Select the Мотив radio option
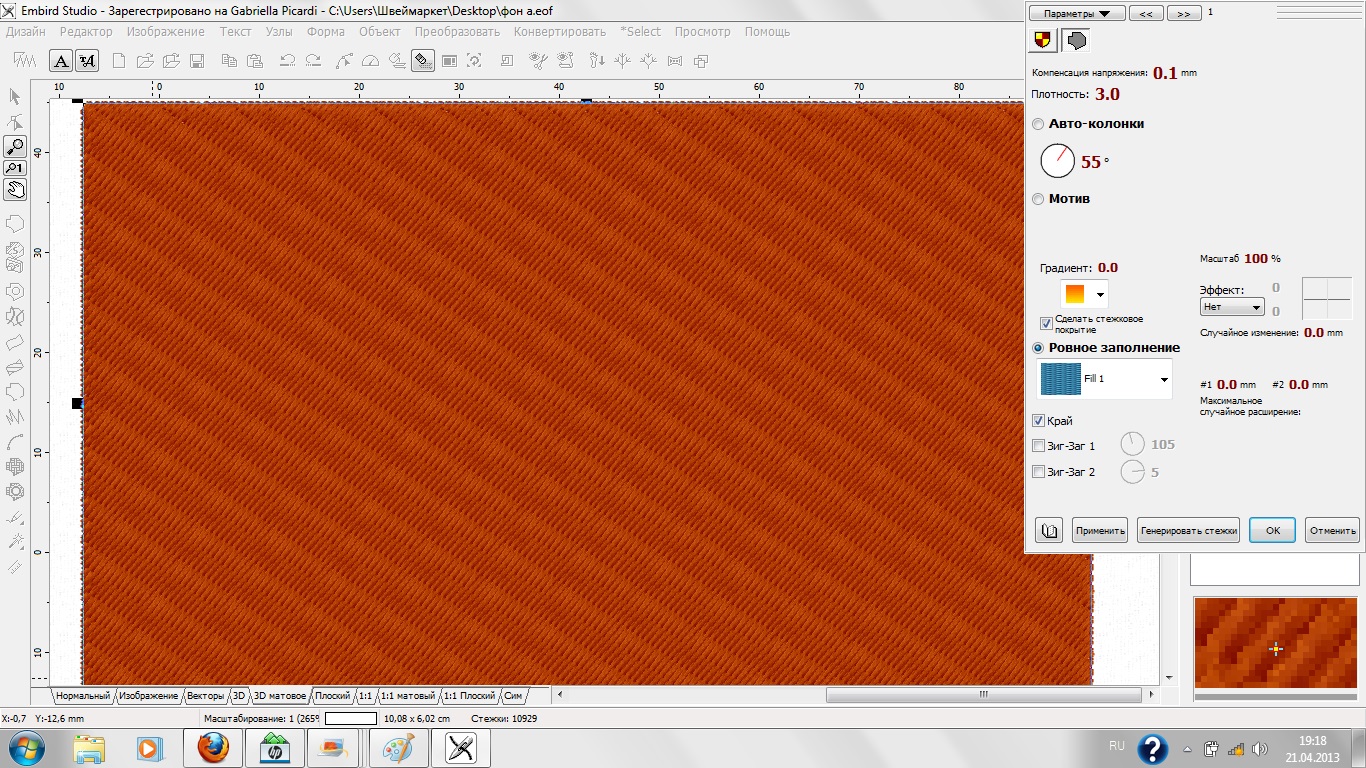 click(x=1038, y=199)
